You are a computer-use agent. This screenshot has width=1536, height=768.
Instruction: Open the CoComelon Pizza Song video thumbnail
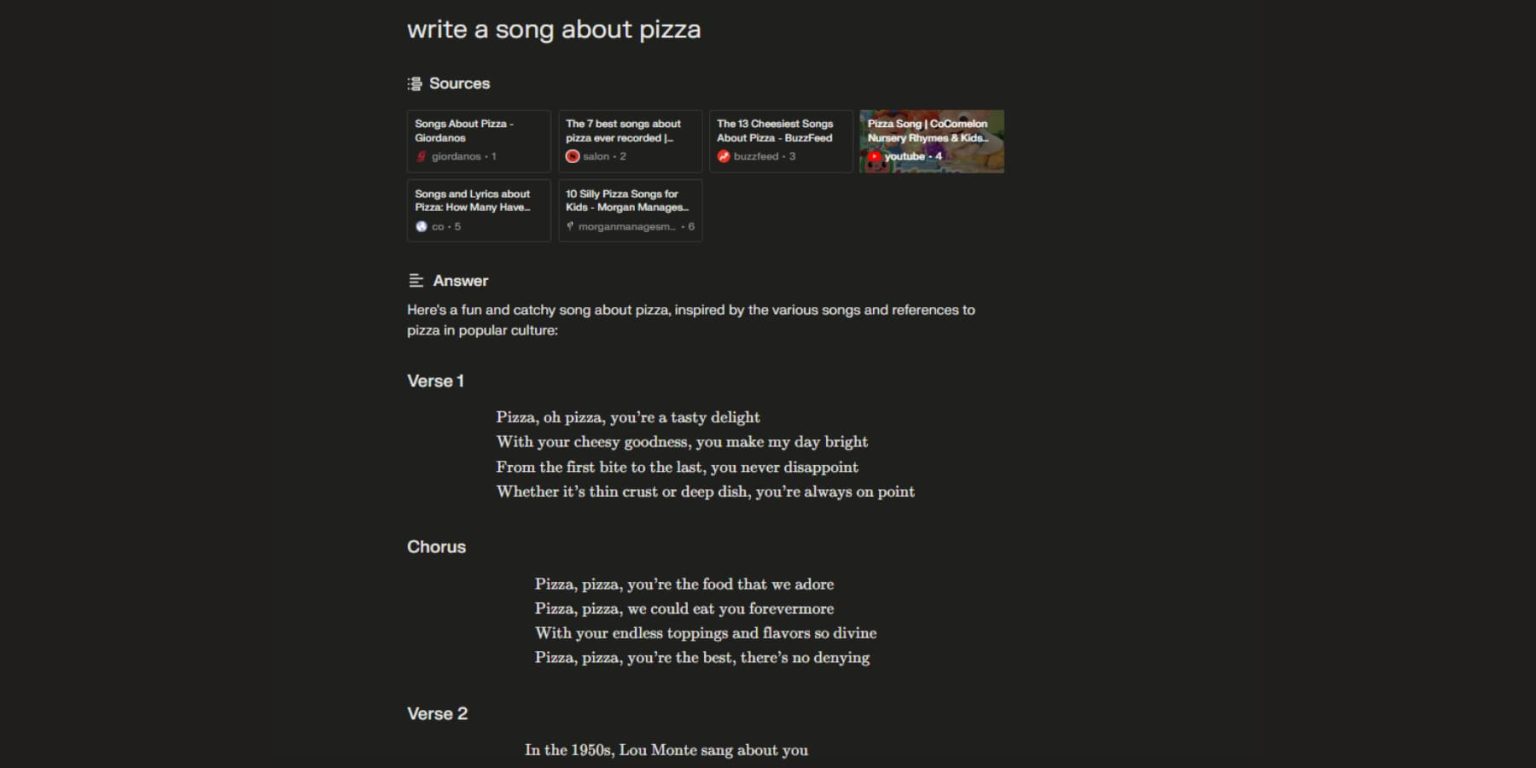932,141
